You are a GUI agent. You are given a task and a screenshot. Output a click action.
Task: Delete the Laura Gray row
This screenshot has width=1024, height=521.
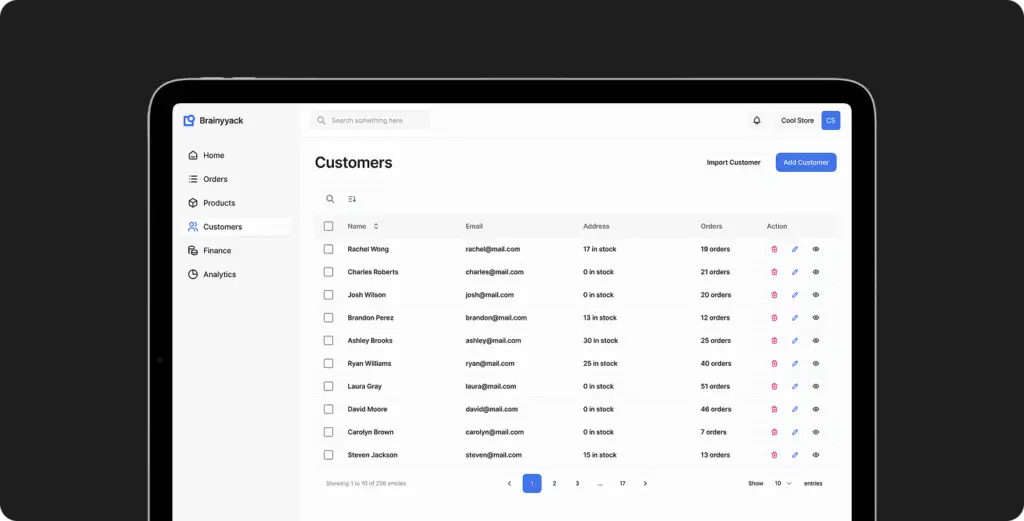774,386
